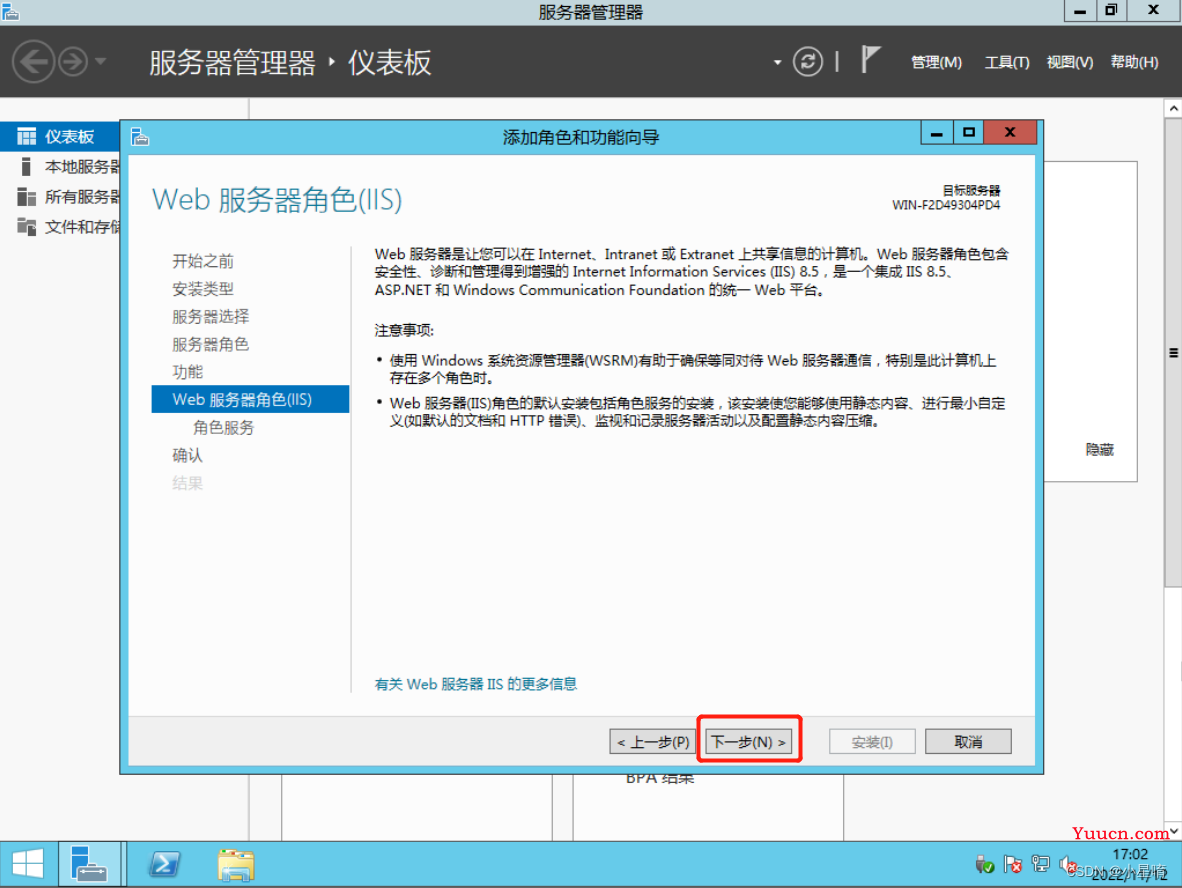Open Server Manager from the taskbar
Image resolution: width=1182 pixels, height=888 pixels.
pos(90,864)
